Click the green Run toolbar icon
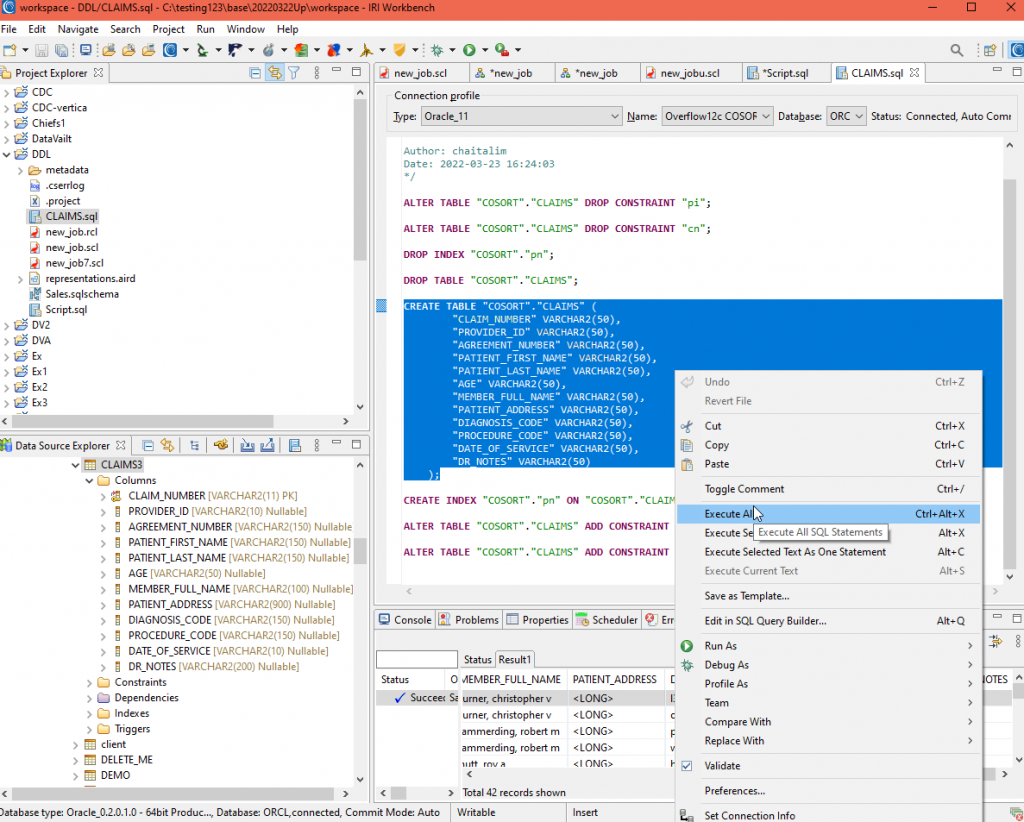1024x822 pixels. coord(469,50)
